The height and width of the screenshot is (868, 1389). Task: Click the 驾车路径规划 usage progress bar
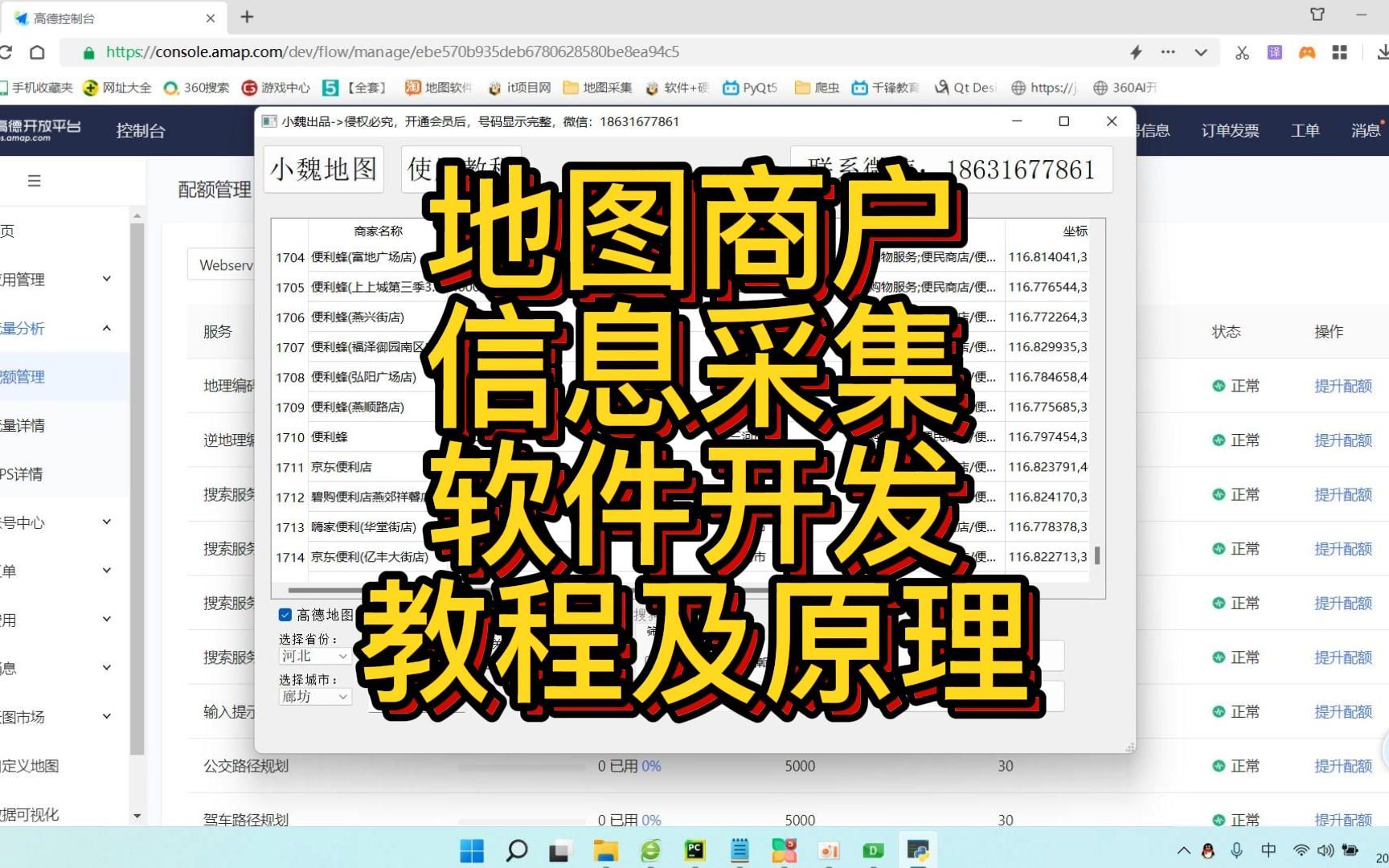click(522, 821)
